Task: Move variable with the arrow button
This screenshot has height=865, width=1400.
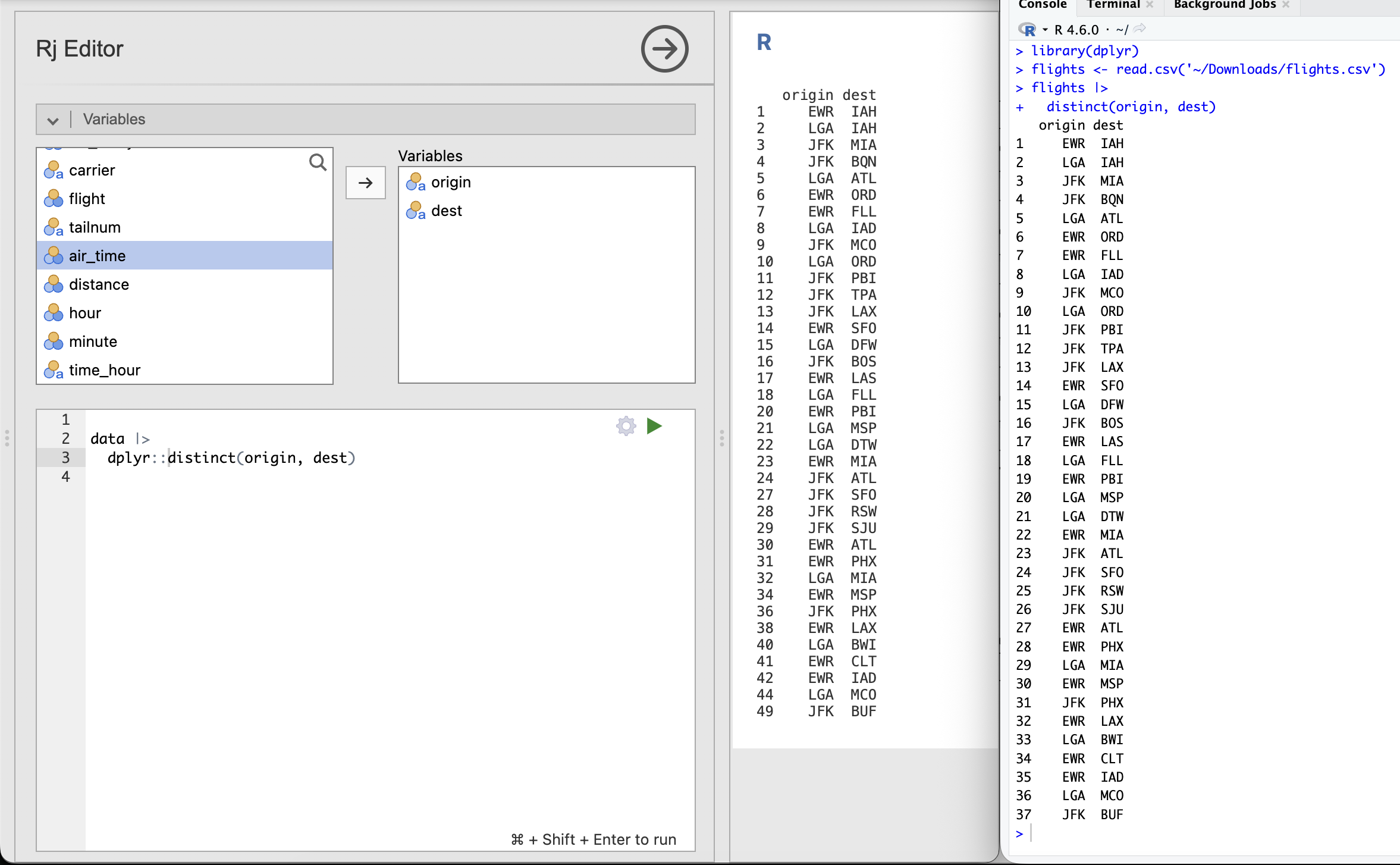Action: pos(366,183)
